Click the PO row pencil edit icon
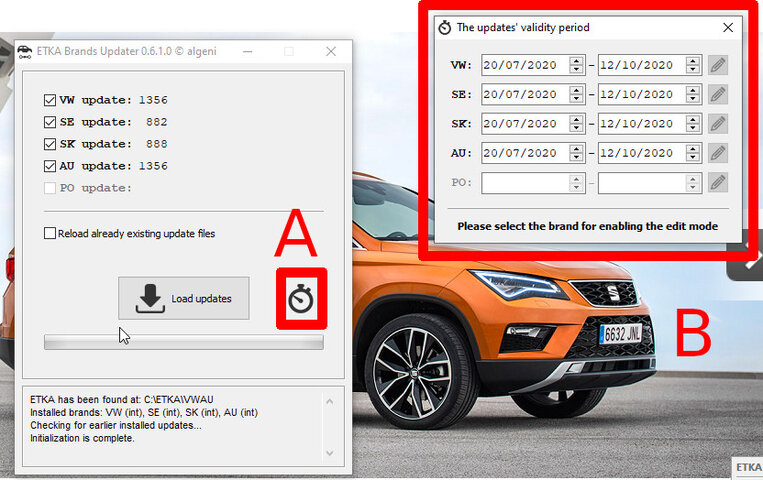Screen dimensions: 763x480 coord(718,183)
